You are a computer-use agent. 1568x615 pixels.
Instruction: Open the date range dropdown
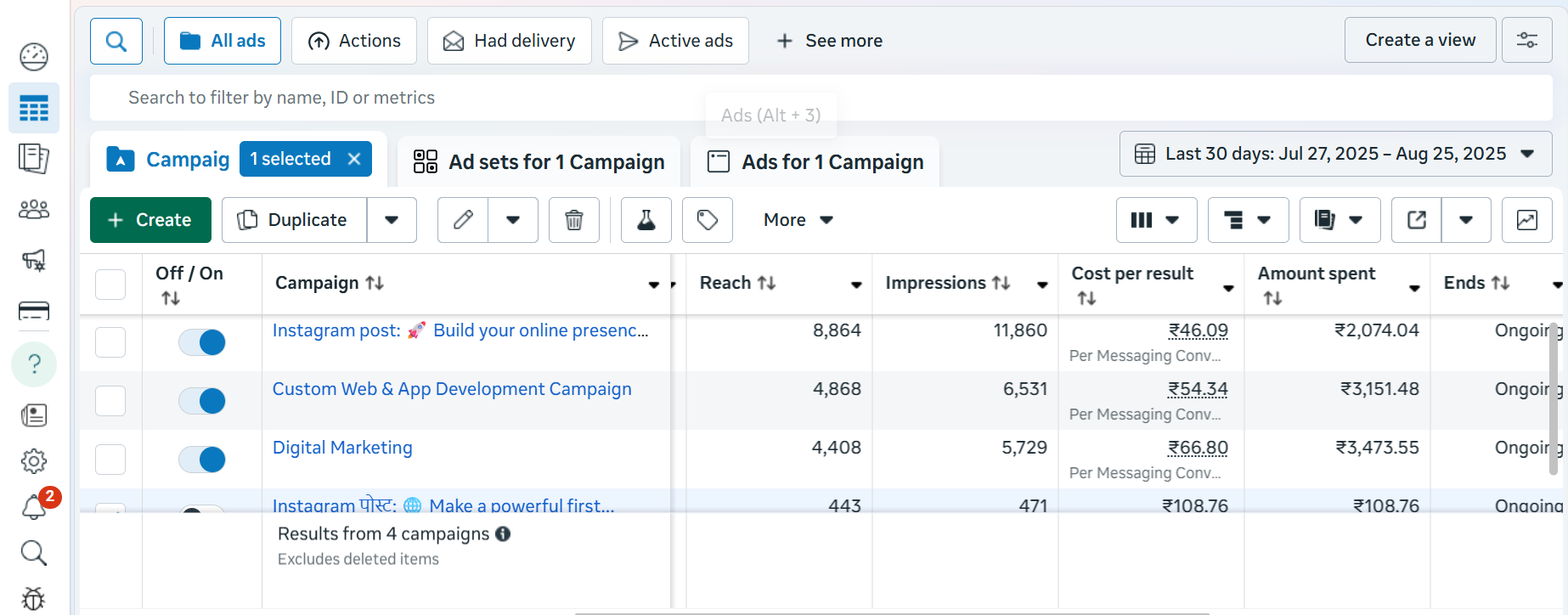[1335, 154]
